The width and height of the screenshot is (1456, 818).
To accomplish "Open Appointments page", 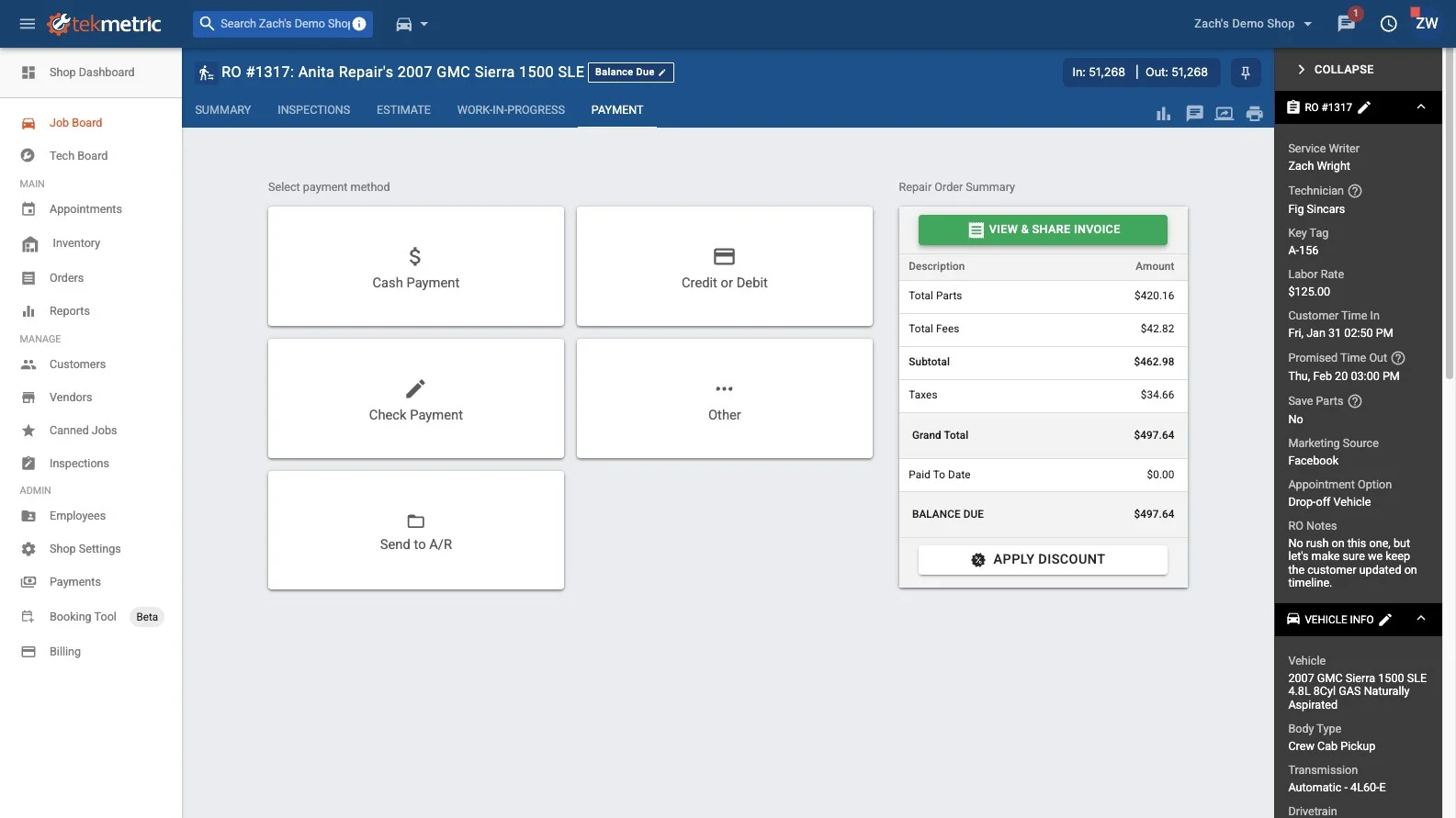I will (x=91, y=209).
